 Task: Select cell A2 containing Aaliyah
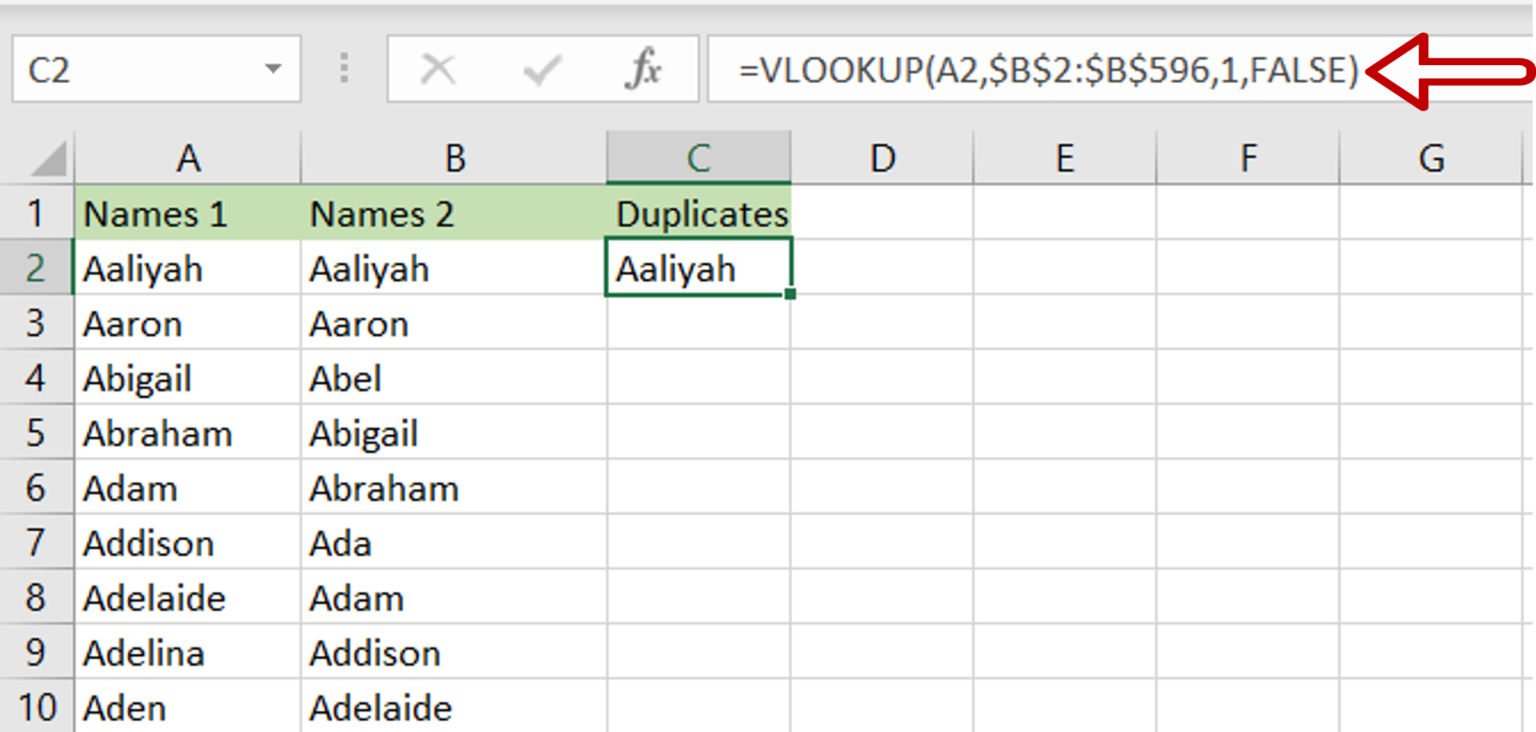click(x=188, y=268)
